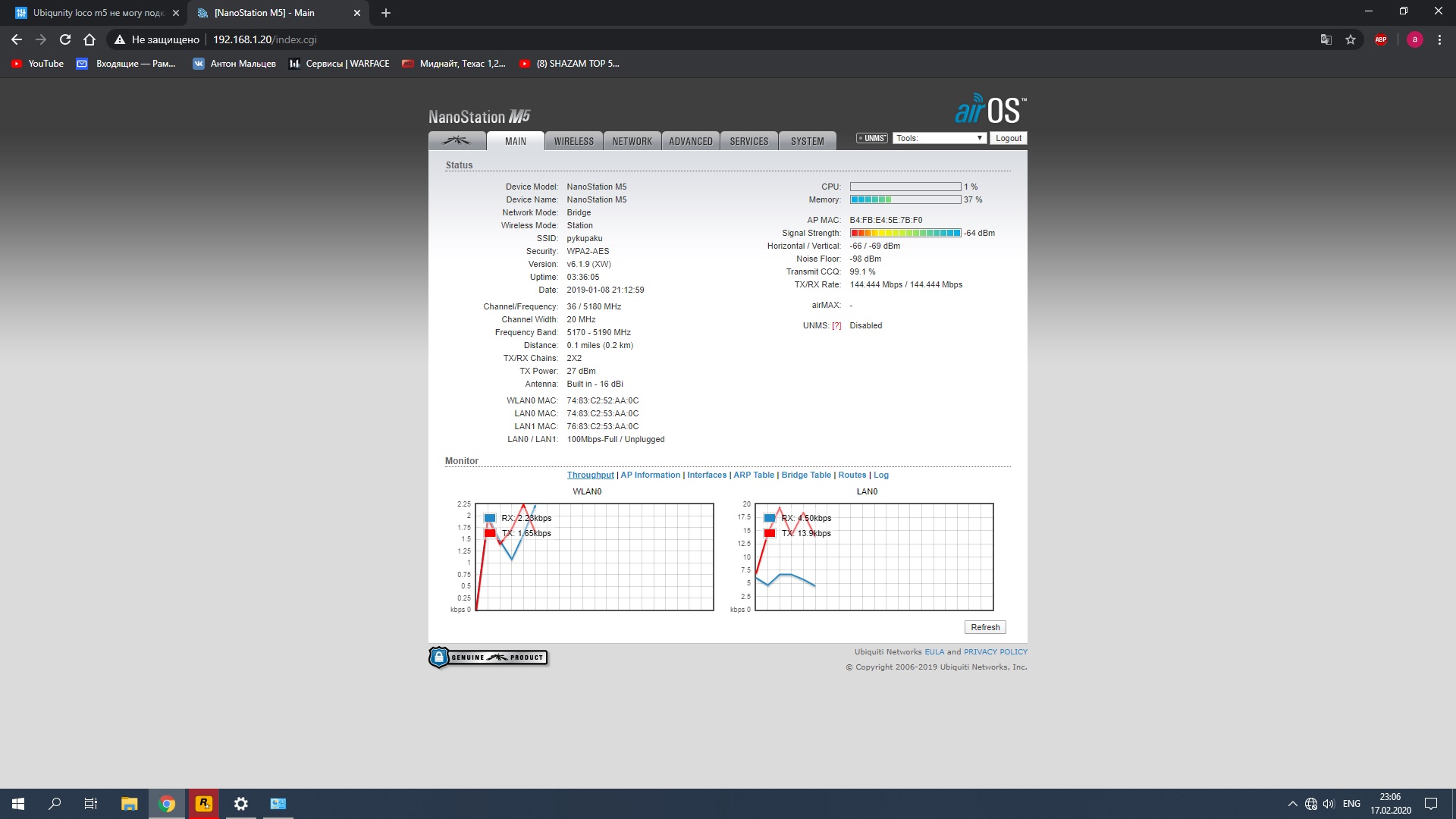Screen dimensions: 1456x819
Task: Open the notification center icon
Action: pos(1431,804)
